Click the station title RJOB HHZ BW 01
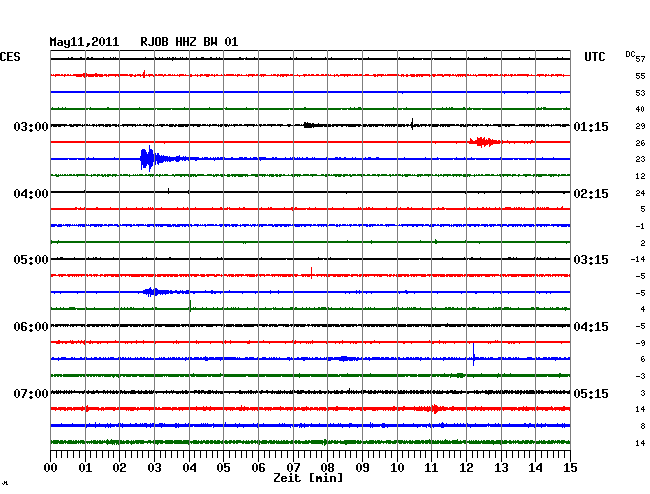The height and width of the screenshot is (494, 650). click(x=189, y=42)
